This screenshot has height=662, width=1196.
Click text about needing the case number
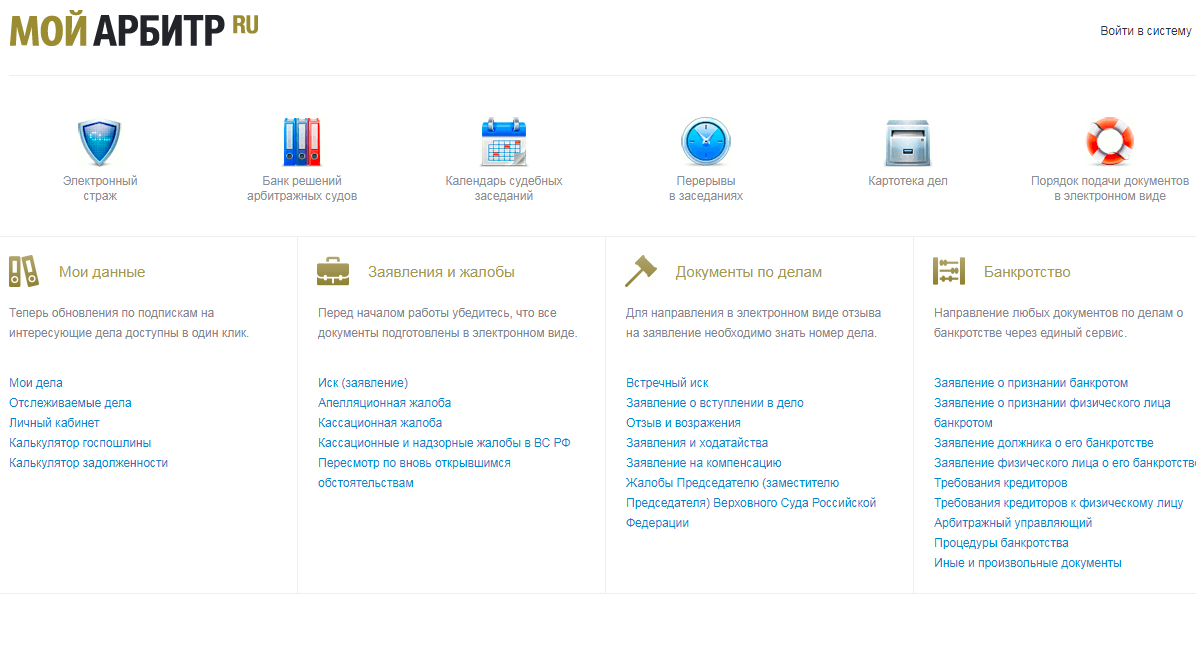tap(754, 323)
